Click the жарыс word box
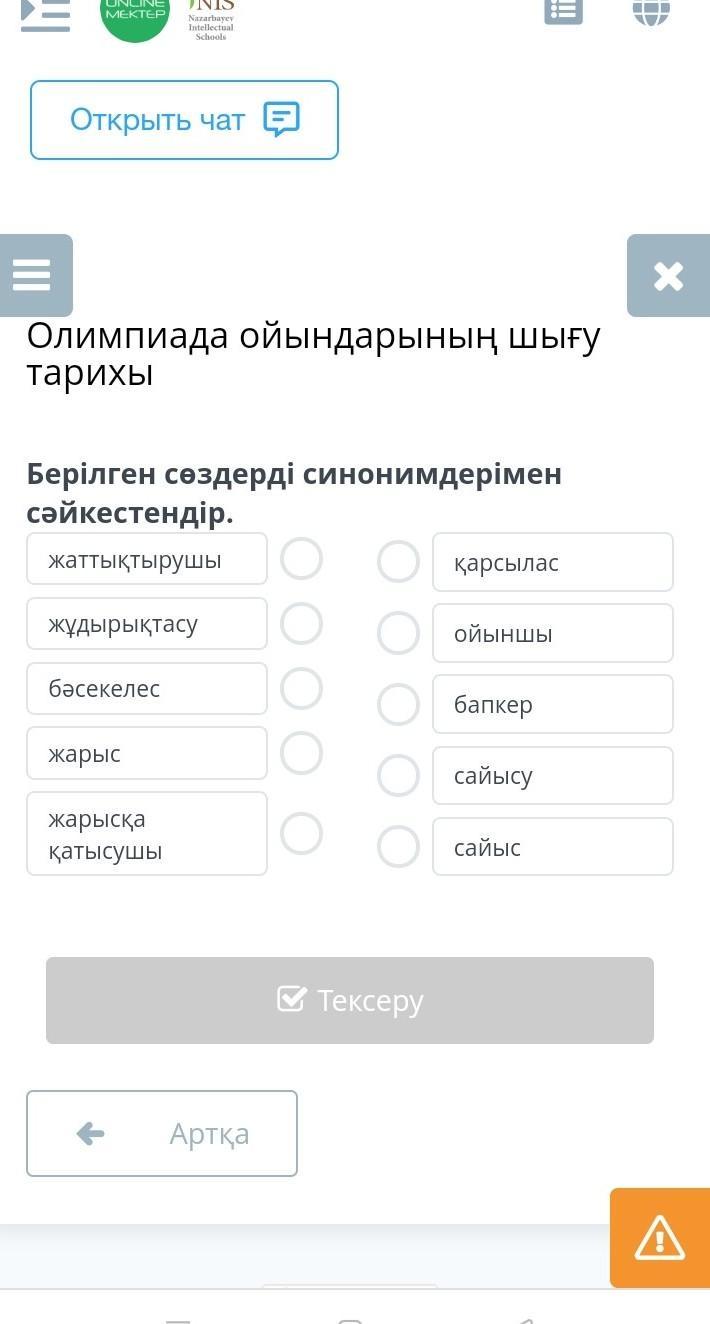 [147, 753]
